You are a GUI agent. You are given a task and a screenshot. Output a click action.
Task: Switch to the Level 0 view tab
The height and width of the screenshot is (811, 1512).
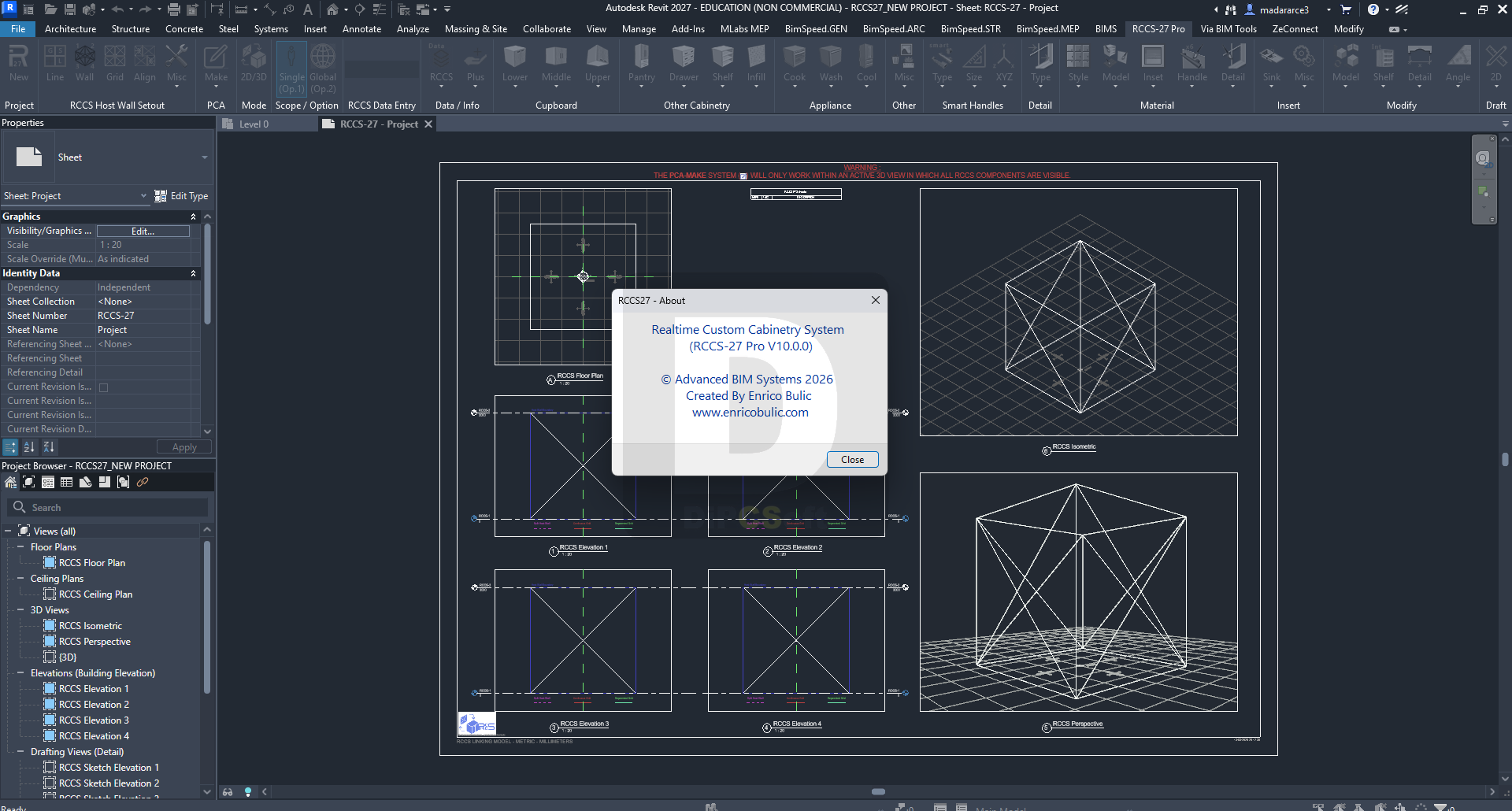[x=254, y=124]
